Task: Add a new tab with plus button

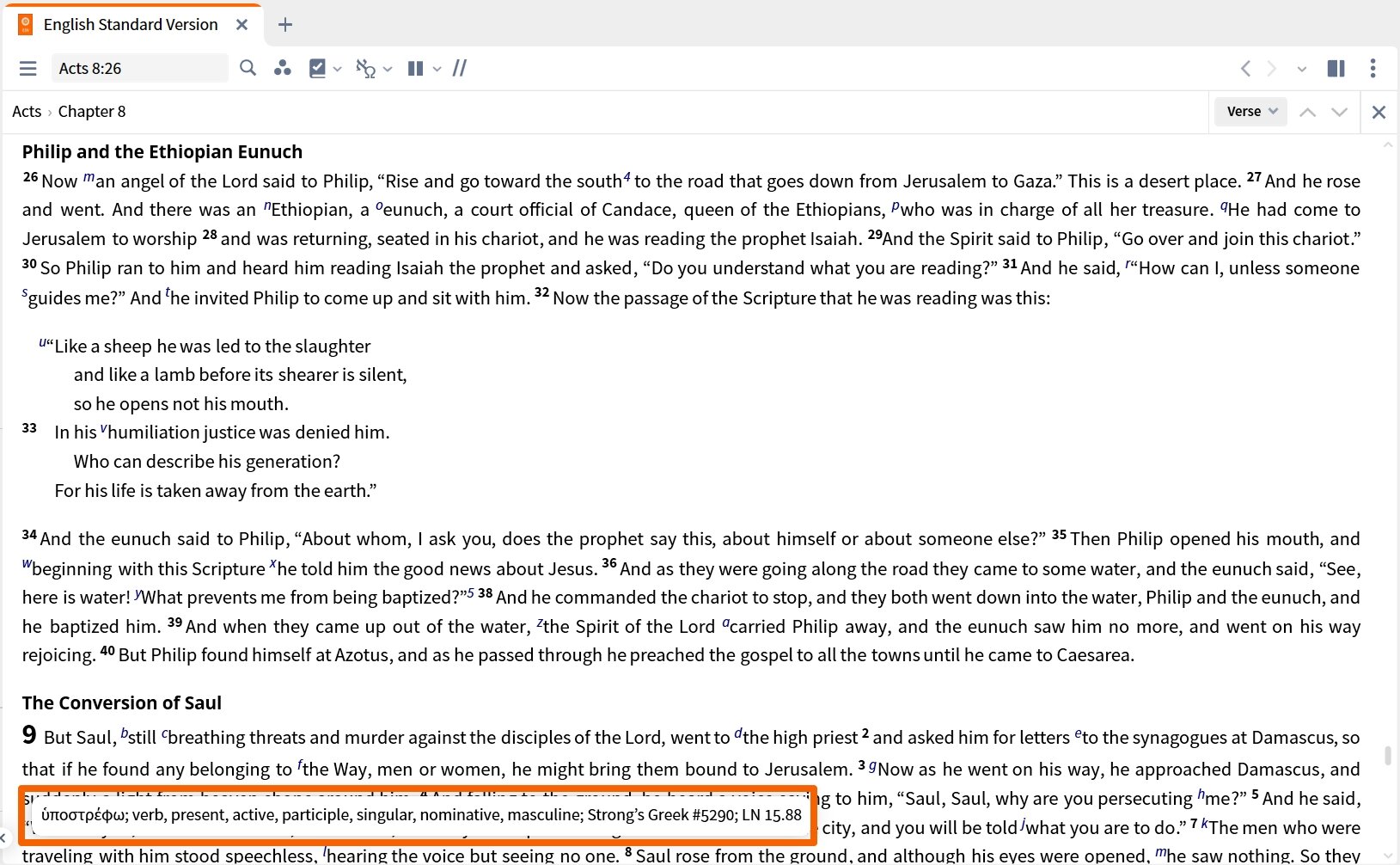Action: [x=285, y=25]
